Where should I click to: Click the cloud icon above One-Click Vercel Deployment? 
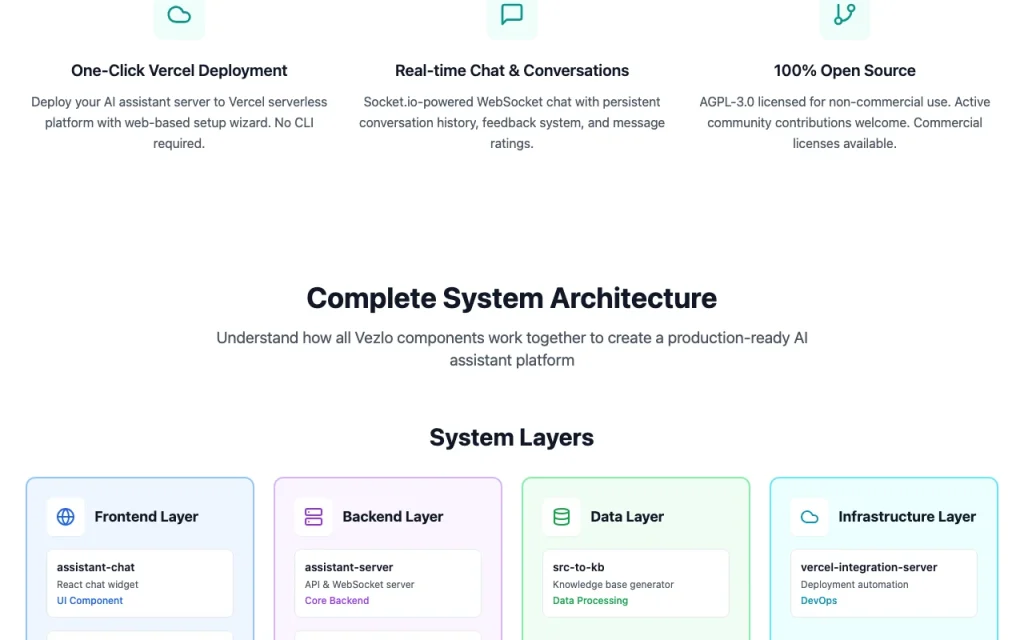tap(179, 14)
